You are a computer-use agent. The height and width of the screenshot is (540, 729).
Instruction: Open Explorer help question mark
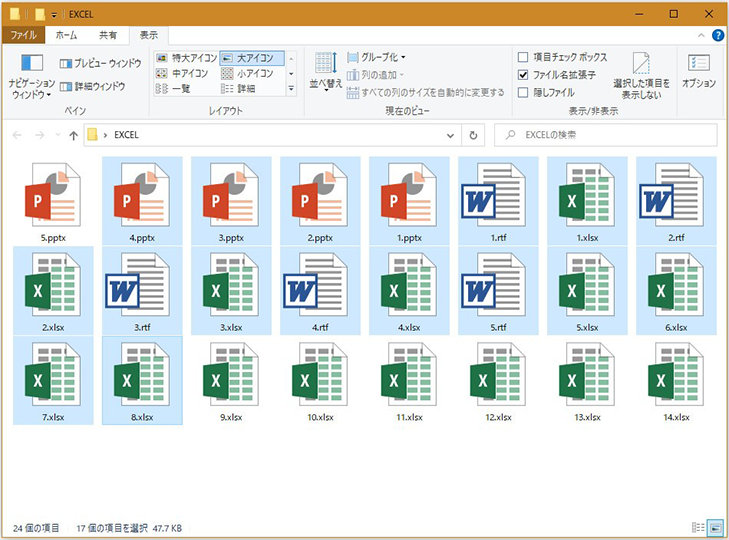pos(718,35)
